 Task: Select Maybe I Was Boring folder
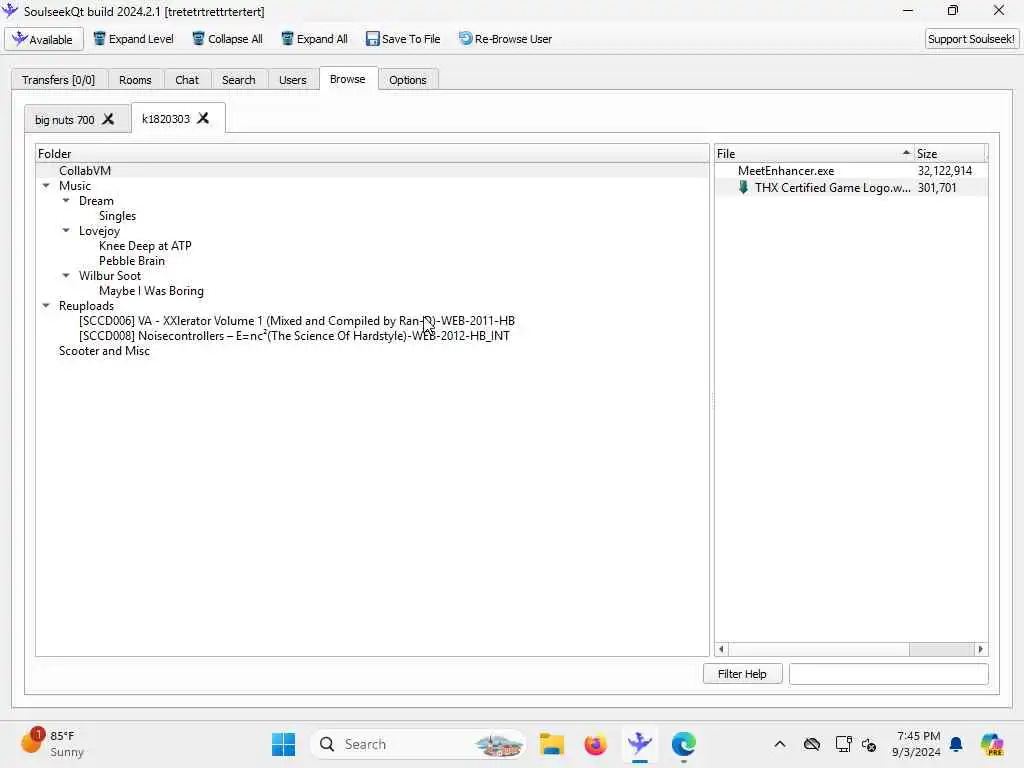click(152, 291)
